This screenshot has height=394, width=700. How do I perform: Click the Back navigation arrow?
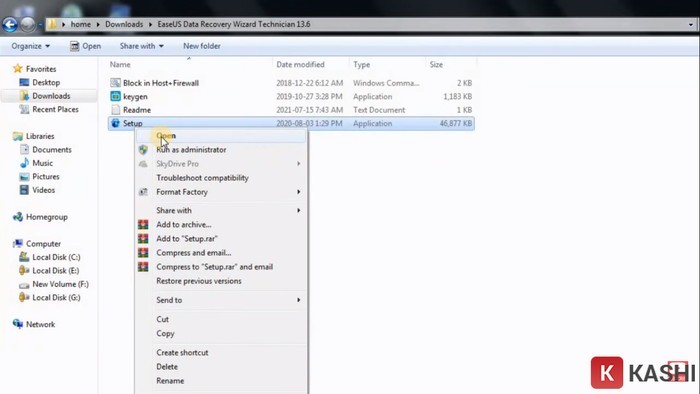coord(10,24)
